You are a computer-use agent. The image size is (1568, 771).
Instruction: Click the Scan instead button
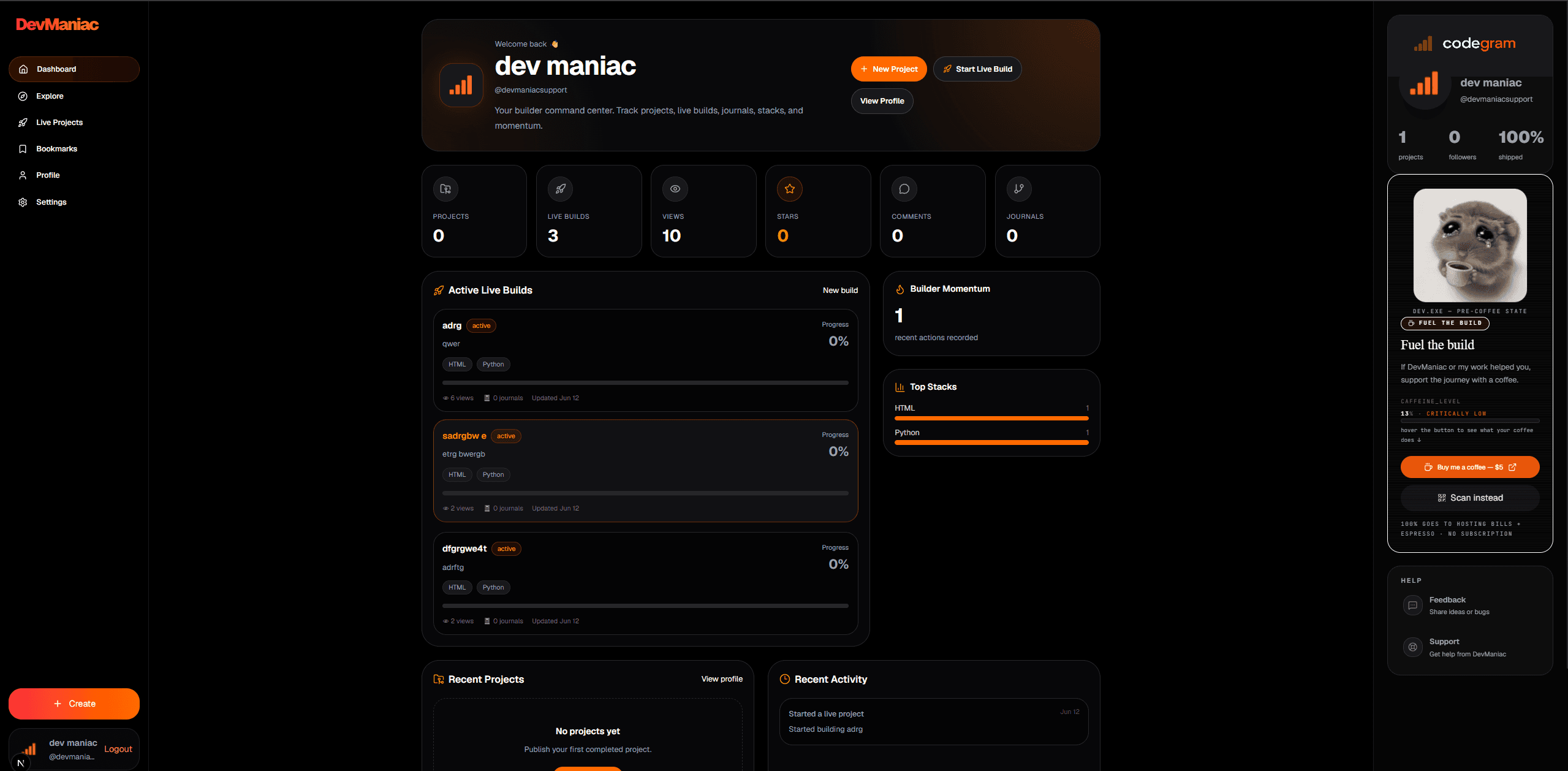point(1469,498)
